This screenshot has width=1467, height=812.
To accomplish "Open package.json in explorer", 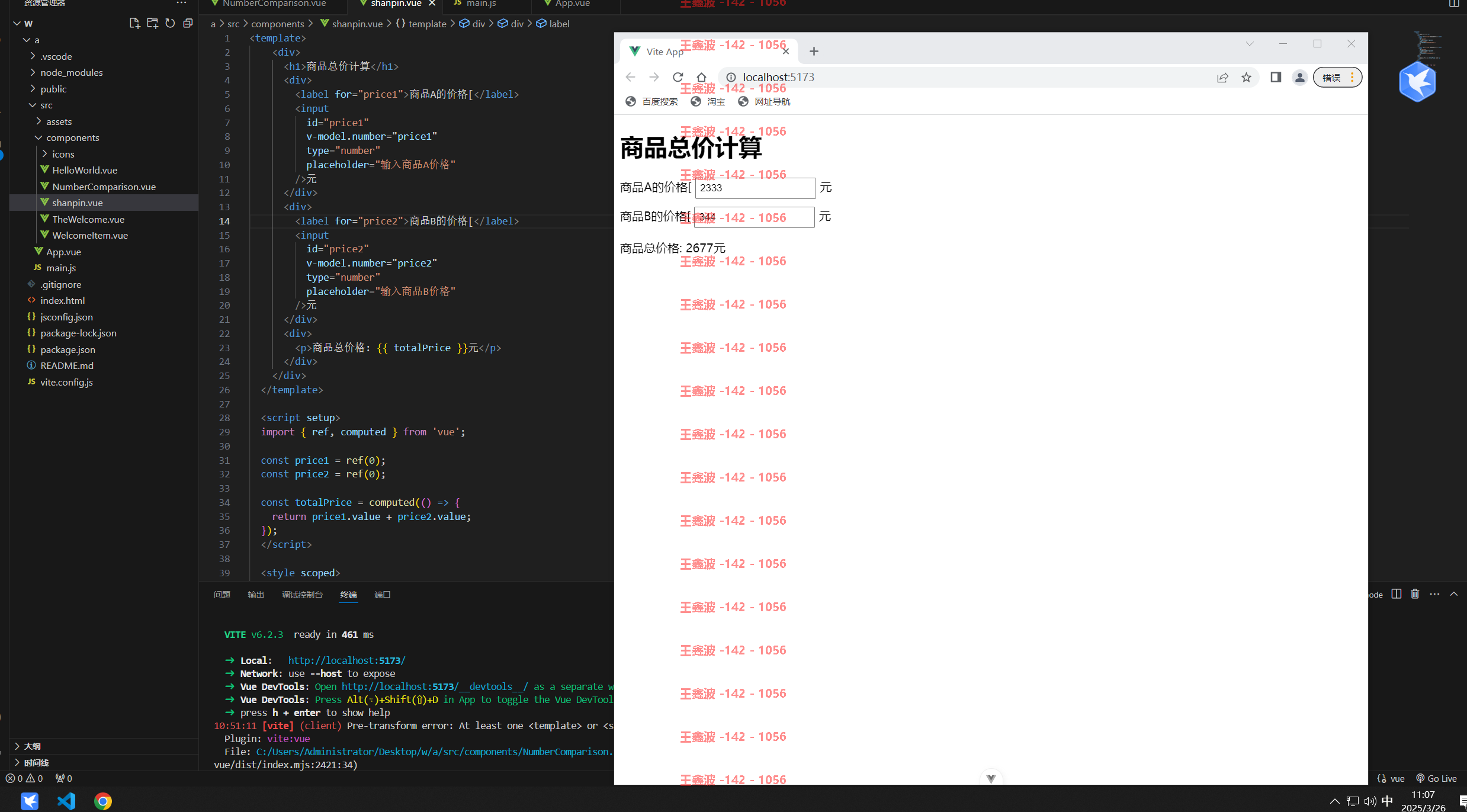I will [x=68, y=349].
